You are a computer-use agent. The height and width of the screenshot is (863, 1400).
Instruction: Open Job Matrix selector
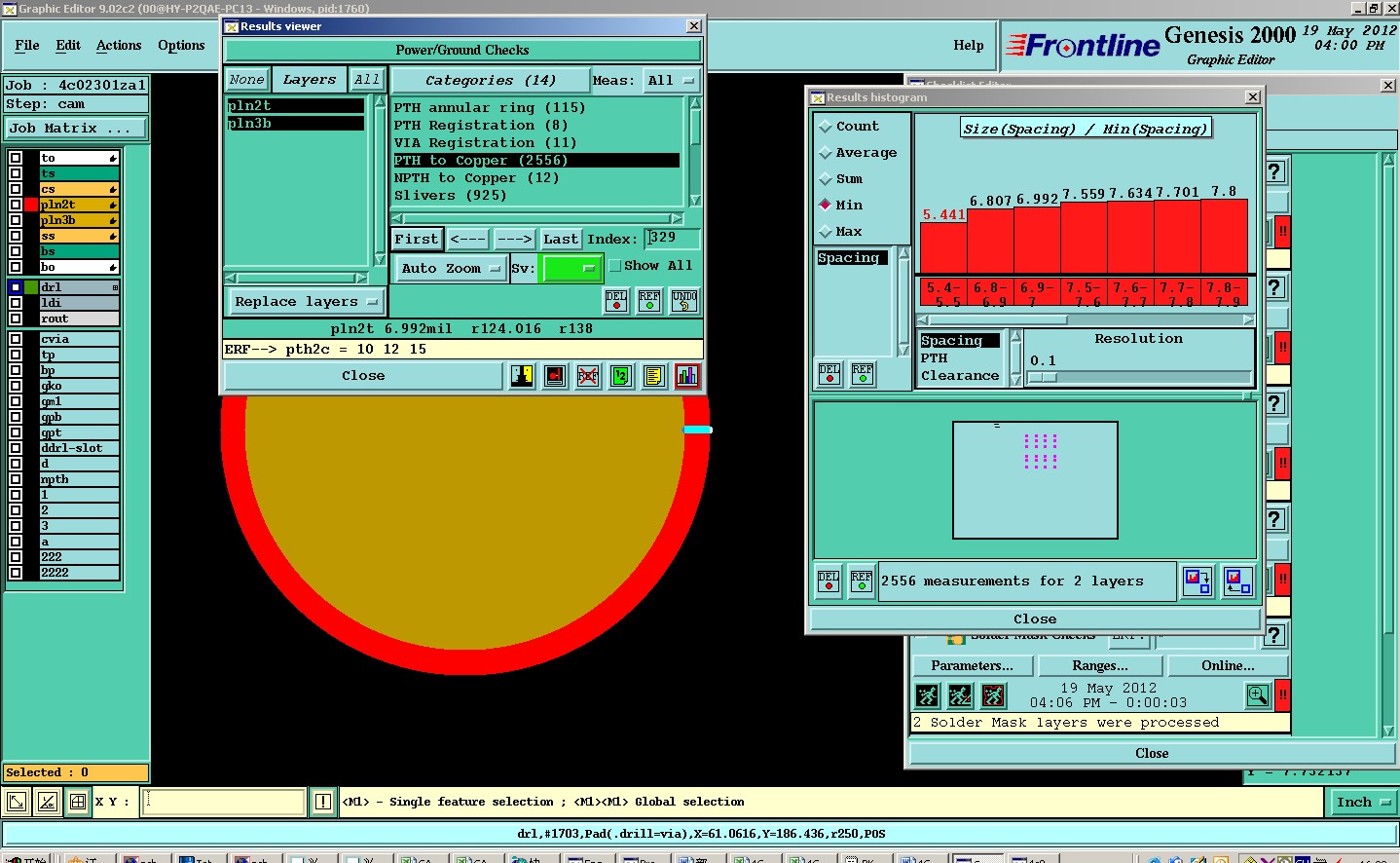tap(76, 128)
